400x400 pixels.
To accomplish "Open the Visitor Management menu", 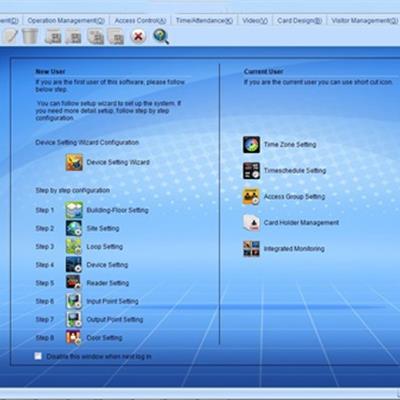I will tap(365, 21).
